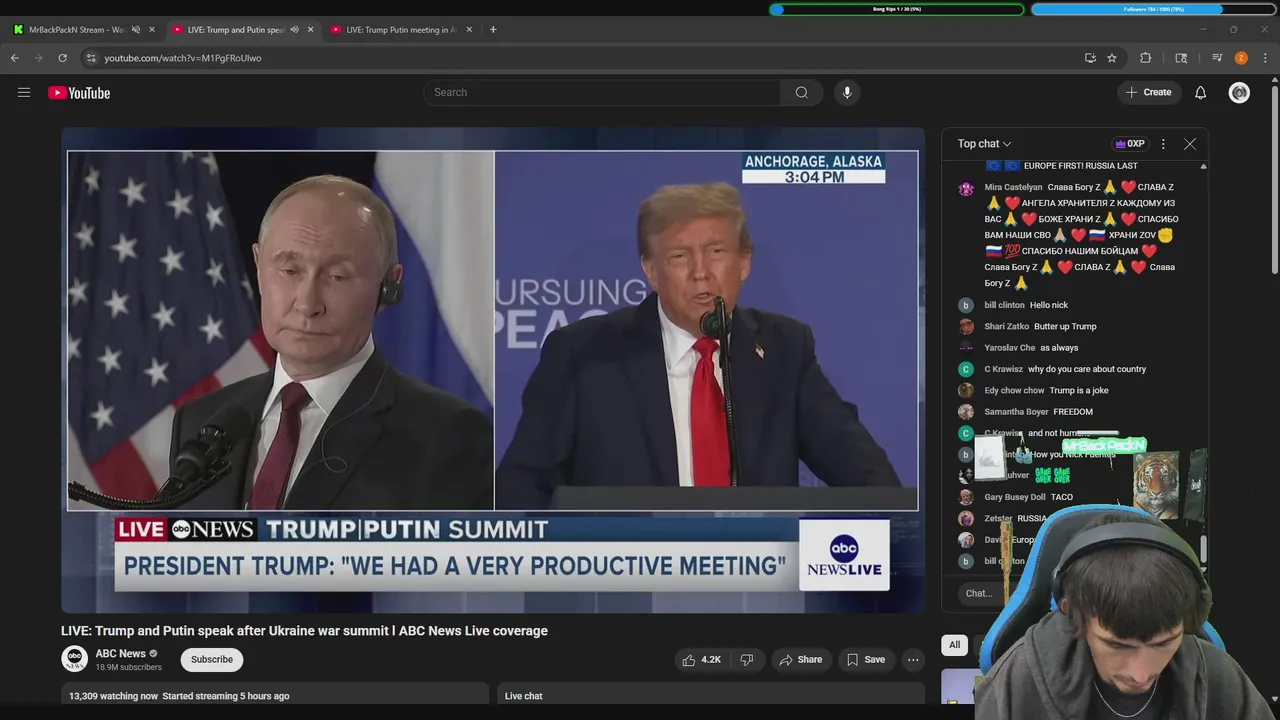Go back with browser back arrow
The image size is (1280, 720).
(15, 58)
